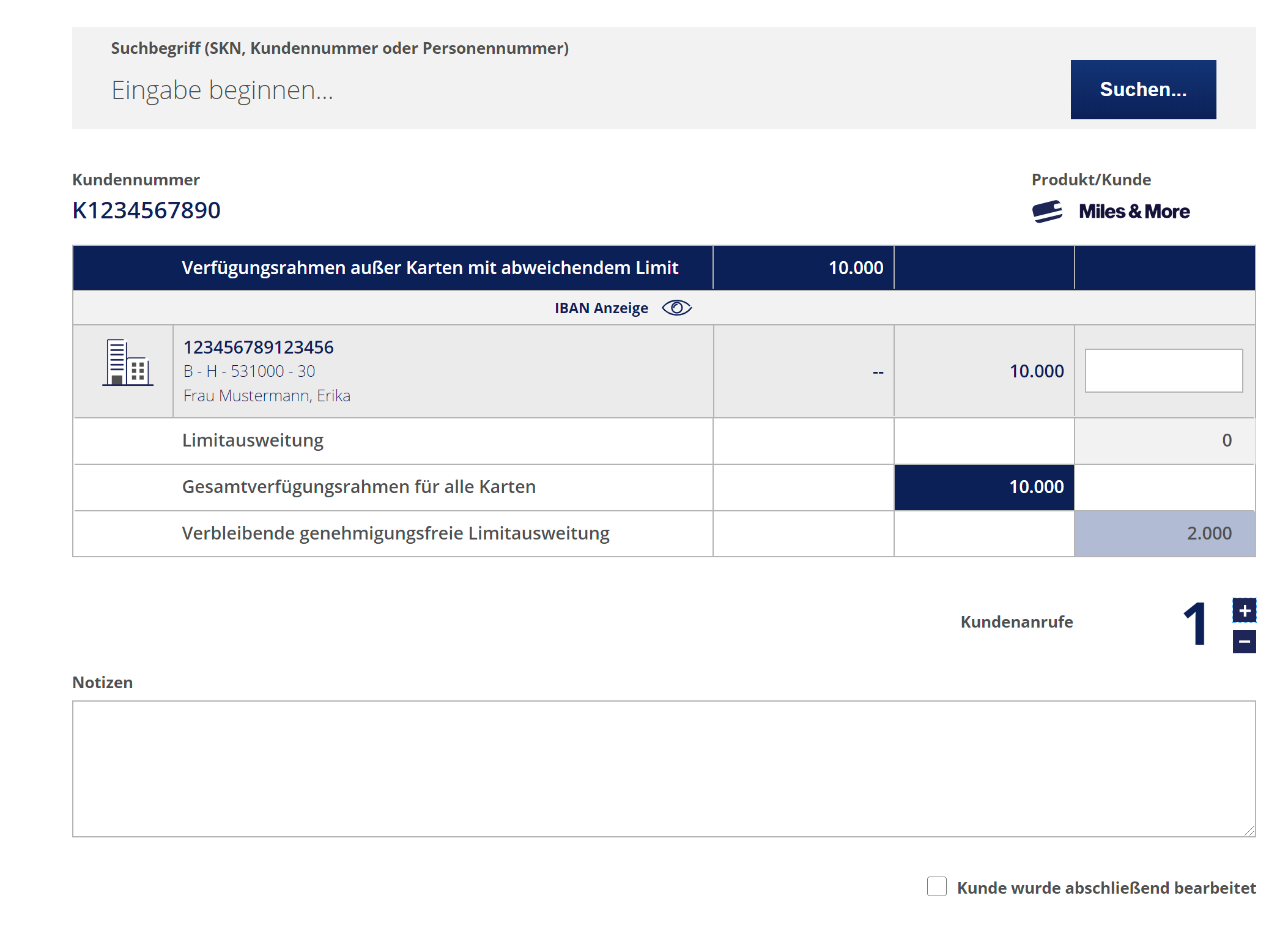Check Kunde wurde abschließend bearbeitet
The width and height of the screenshot is (1288, 931).
936,887
